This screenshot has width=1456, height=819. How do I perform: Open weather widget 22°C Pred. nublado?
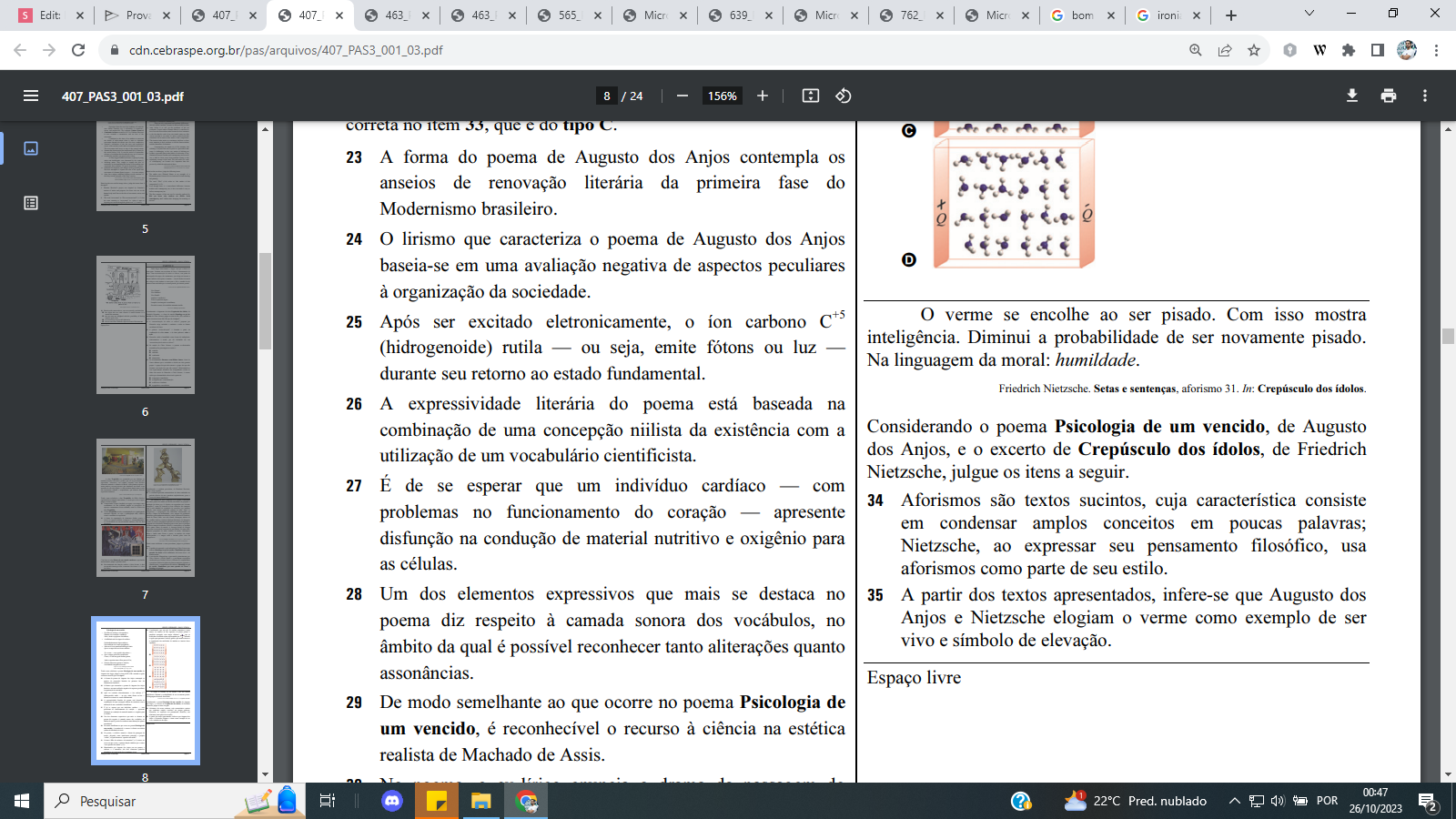[x=1136, y=801]
